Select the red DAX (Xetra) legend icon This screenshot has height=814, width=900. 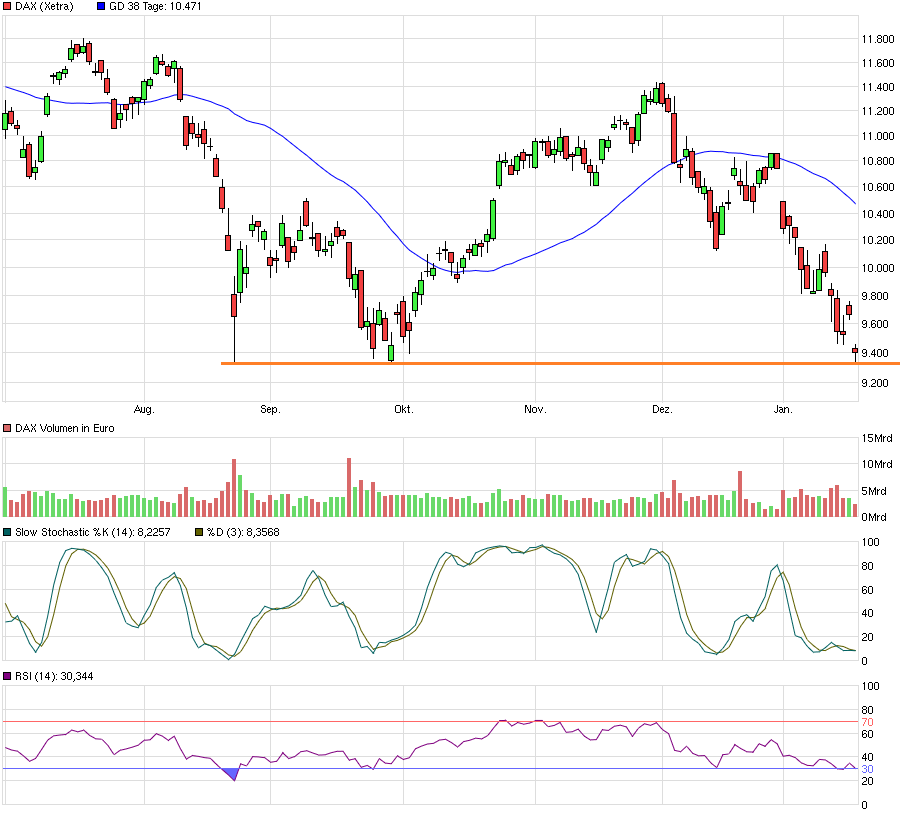click(8, 7)
